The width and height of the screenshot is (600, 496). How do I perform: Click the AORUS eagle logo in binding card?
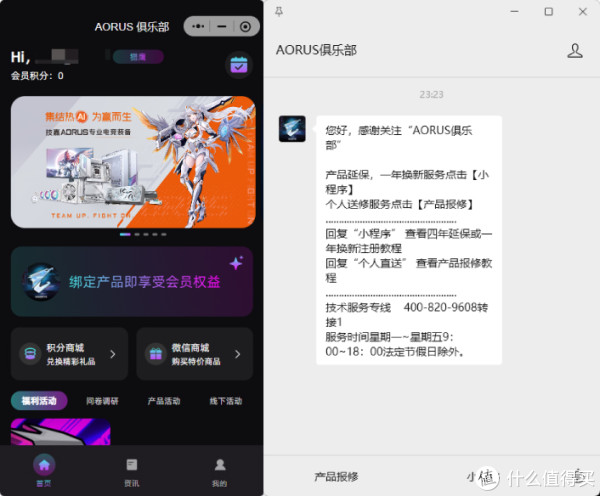[41, 282]
